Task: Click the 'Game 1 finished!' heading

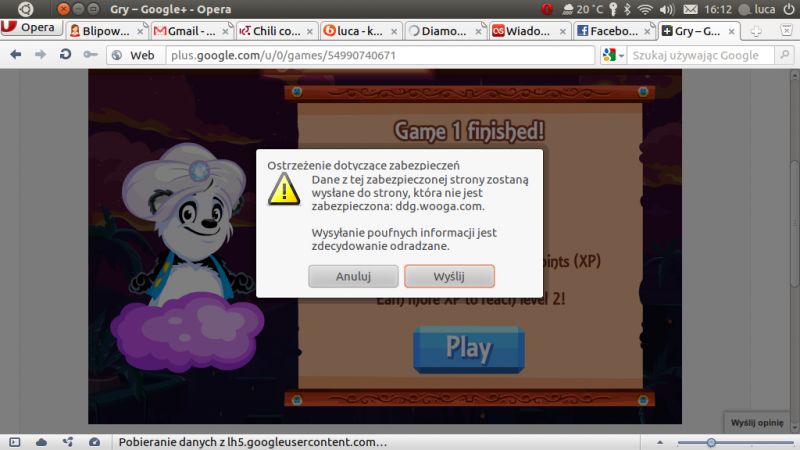Action: click(469, 131)
